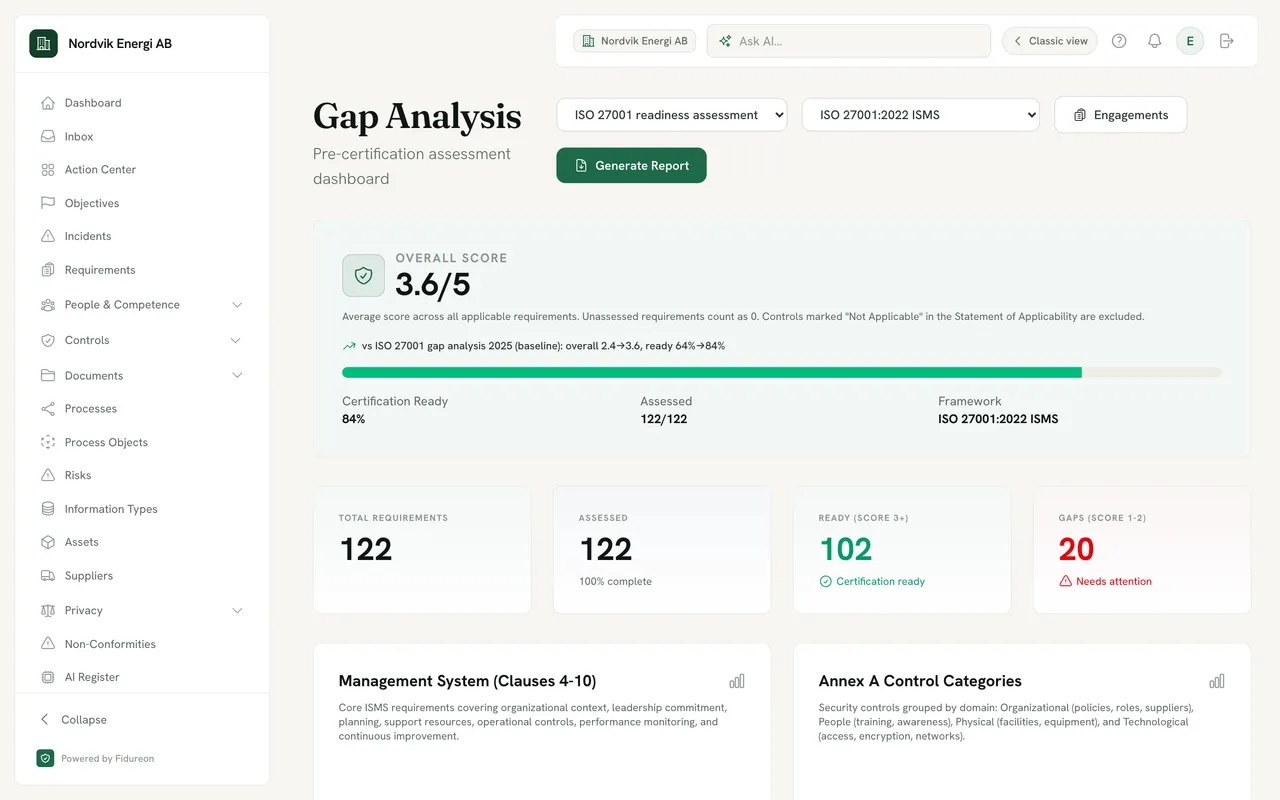This screenshot has width=1280, height=800.
Task: Click the certification readiness progress bar
Action: tap(782, 372)
